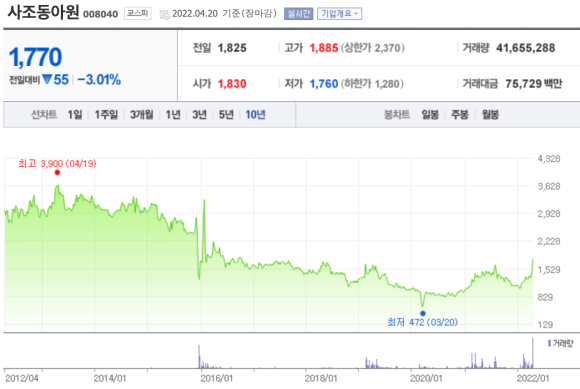The image size is (580, 389).
Task: Click the 최고 3,900 (04/19) label
Action: click(57, 163)
